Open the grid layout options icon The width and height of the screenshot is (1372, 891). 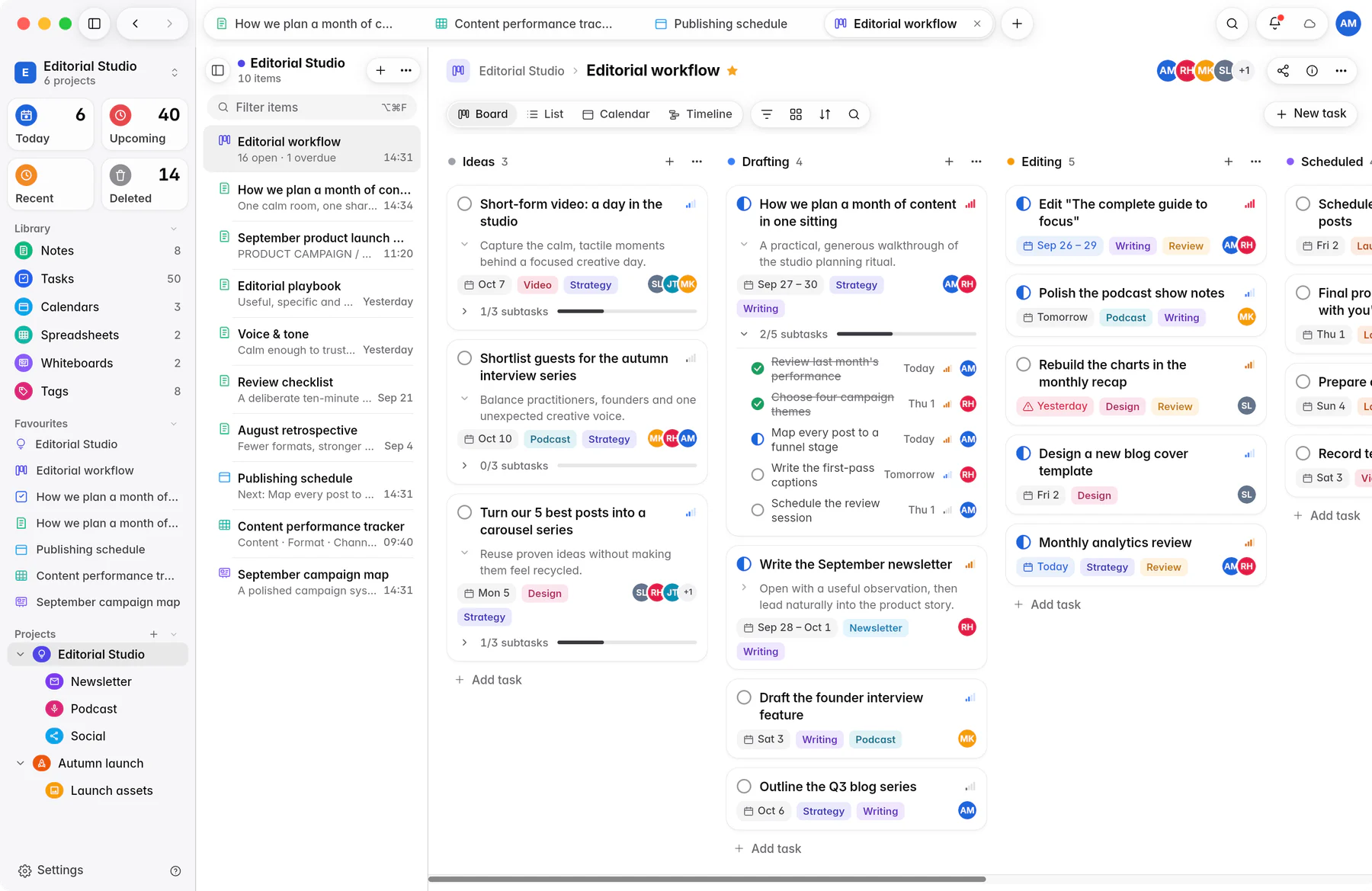(x=796, y=114)
